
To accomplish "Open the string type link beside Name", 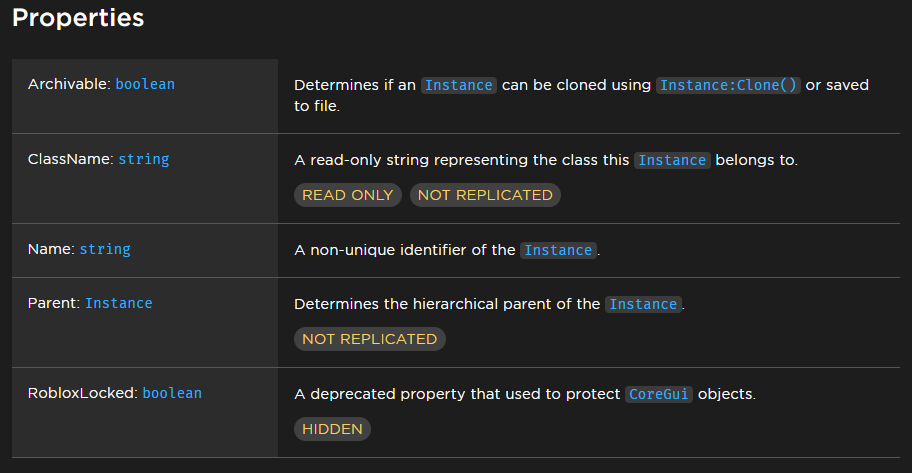I will tap(105, 250).
